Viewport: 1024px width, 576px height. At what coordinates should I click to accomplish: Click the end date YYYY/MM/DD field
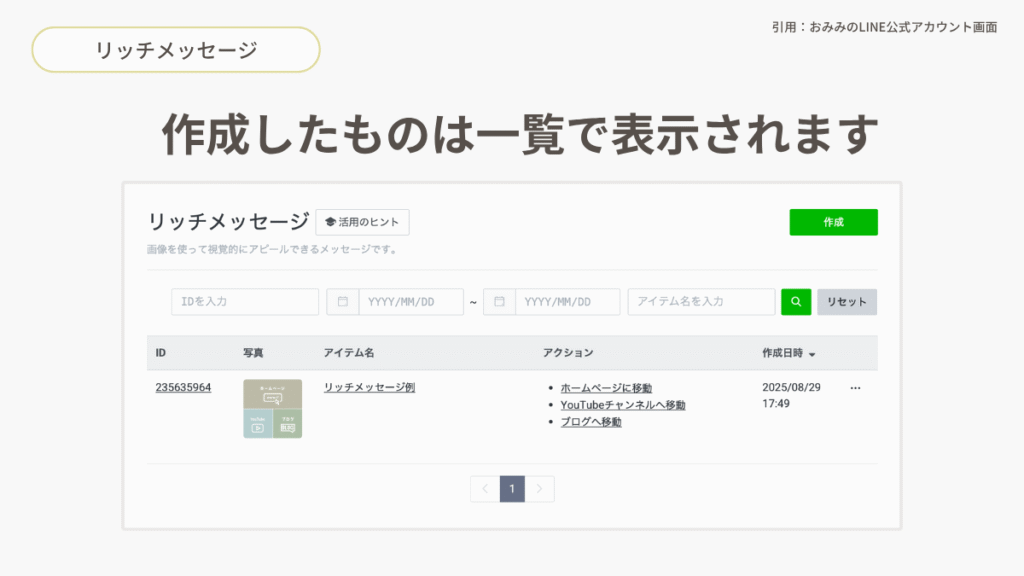pos(567,302)
